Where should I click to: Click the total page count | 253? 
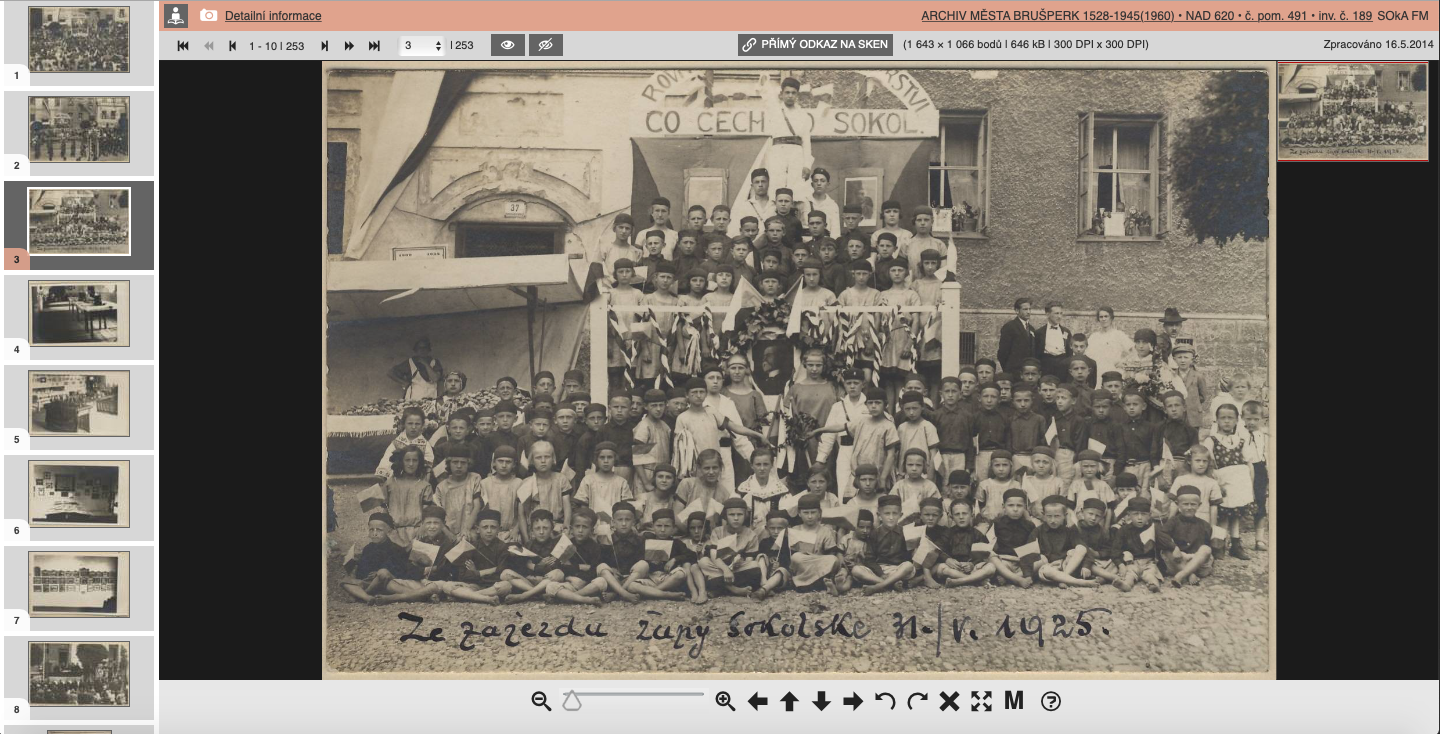point(462,46)
